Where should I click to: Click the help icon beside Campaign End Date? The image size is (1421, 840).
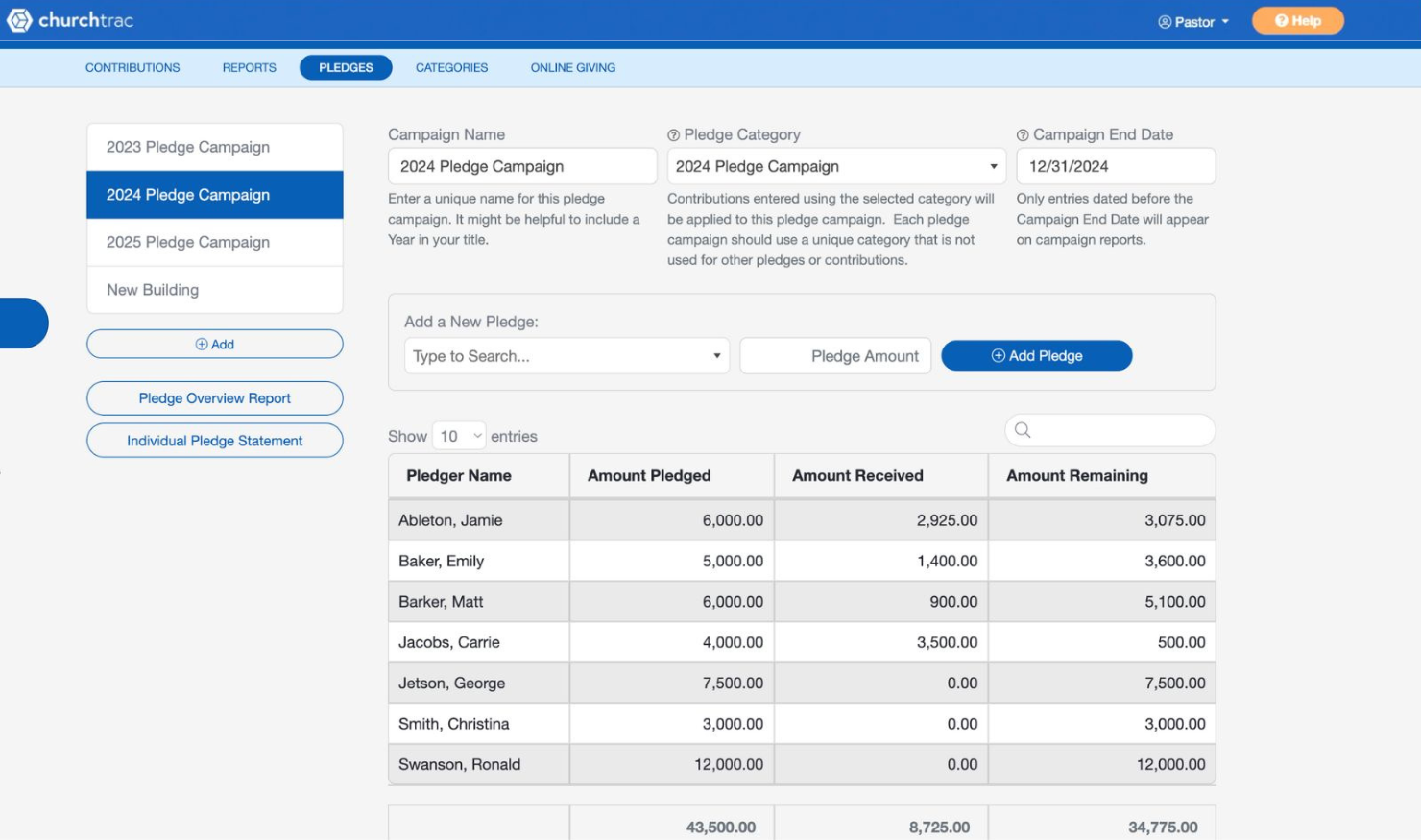[x=1022, y=134]
